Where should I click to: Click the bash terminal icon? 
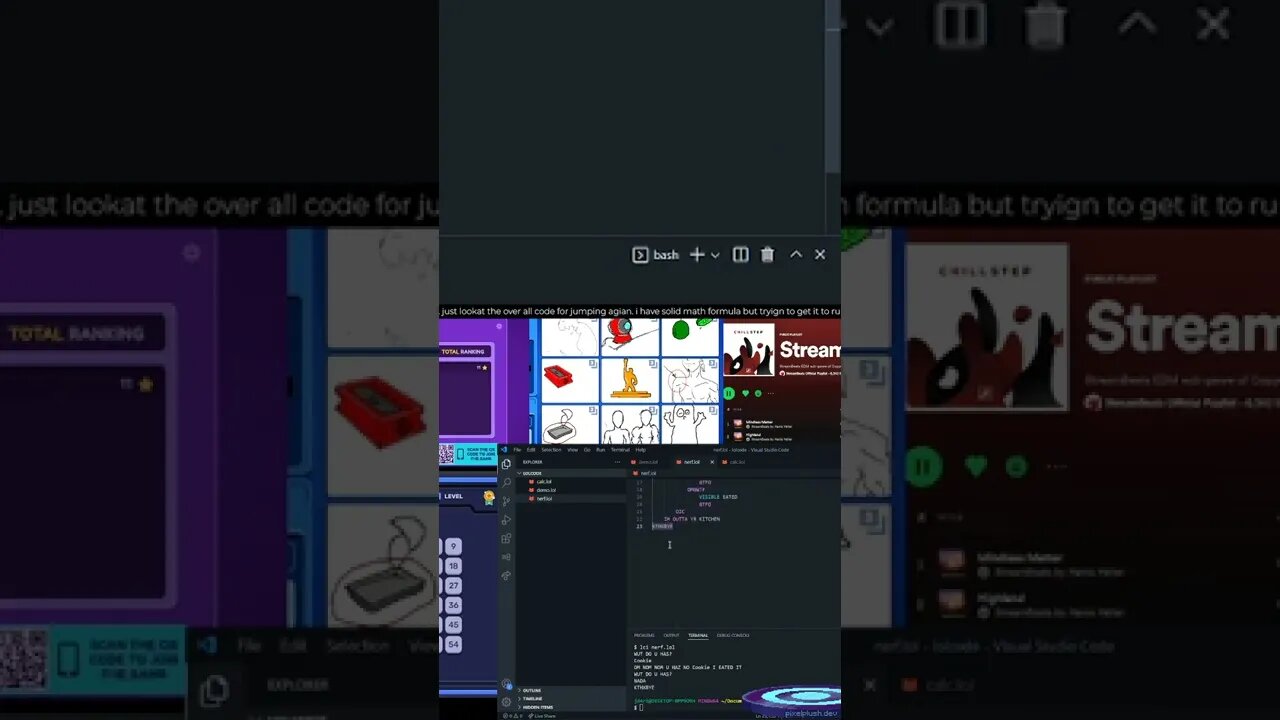tap(640, 255)
